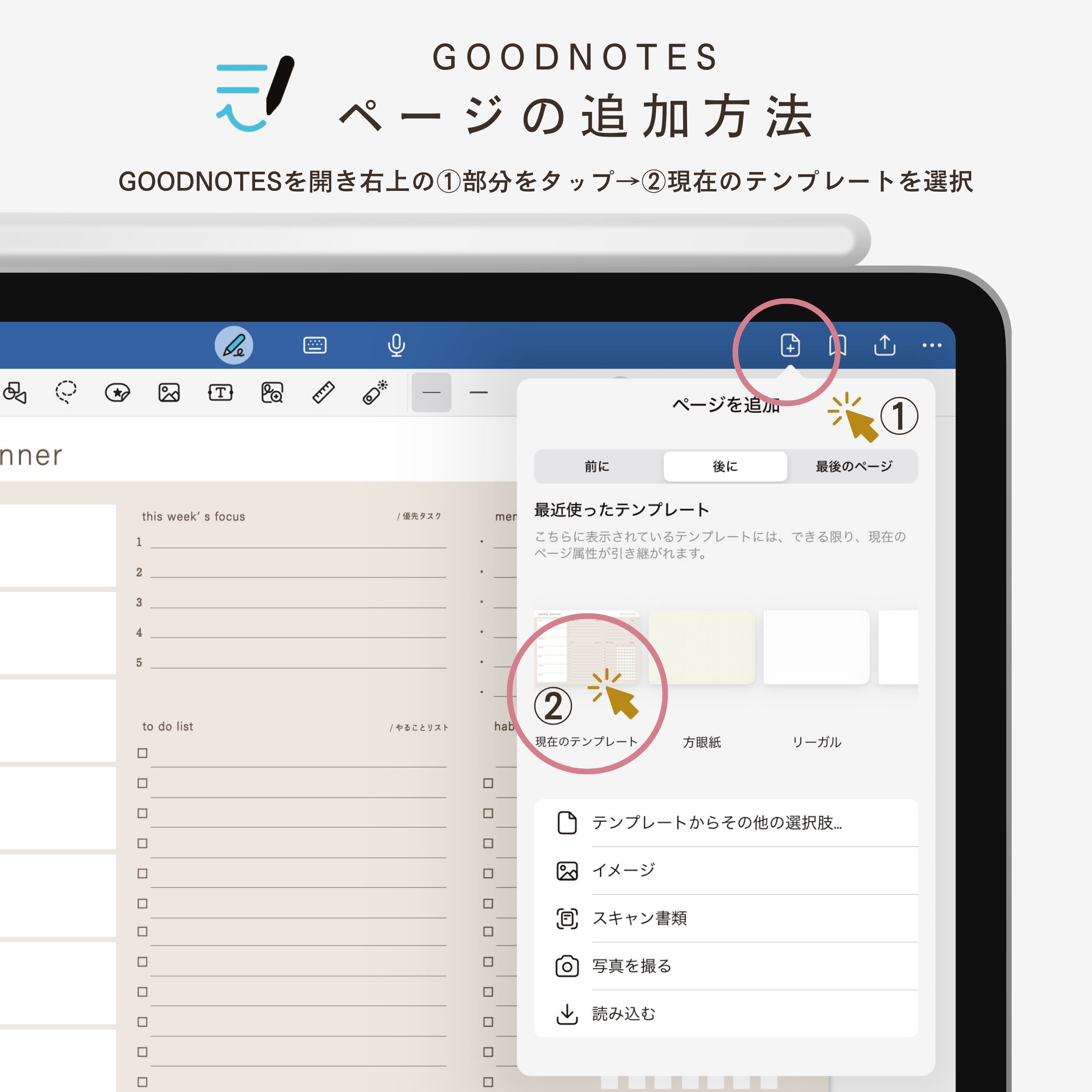Check the second to do list checkbox
The height and width of the screenshot is (1092, 1092).
tap(142, 783)
